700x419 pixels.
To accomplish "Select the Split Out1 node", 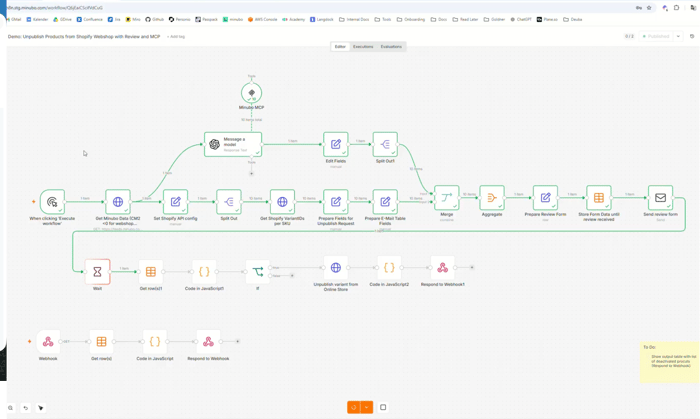I will pyautogui.click(x=385, y=144).
